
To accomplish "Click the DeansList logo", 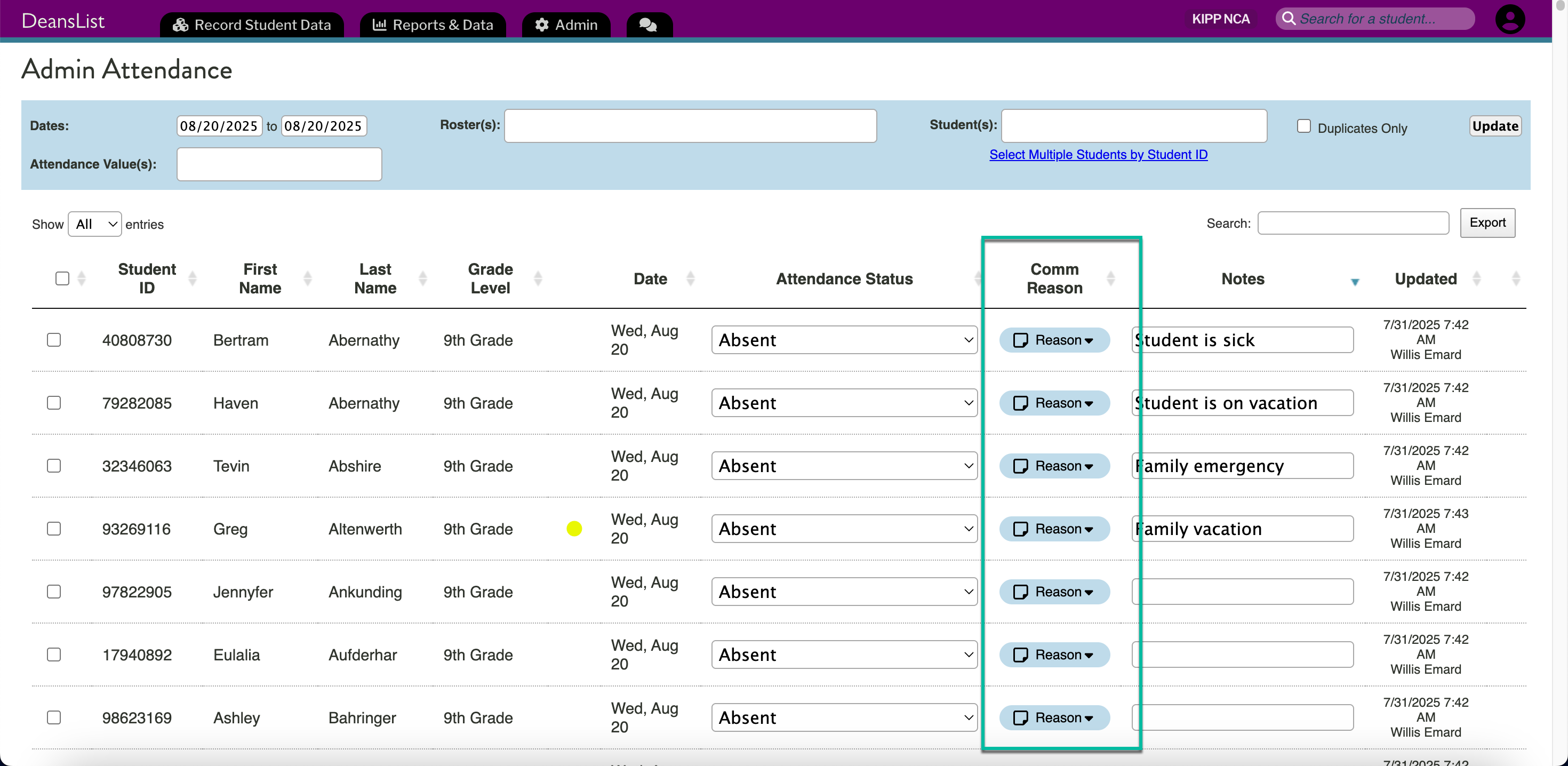I will click(x=63, y=21).
